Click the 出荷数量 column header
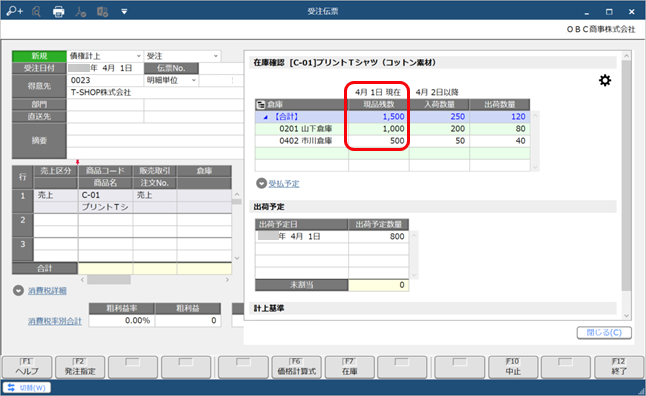Viewport: 646px width, 396px height. [x=500, y=105]
